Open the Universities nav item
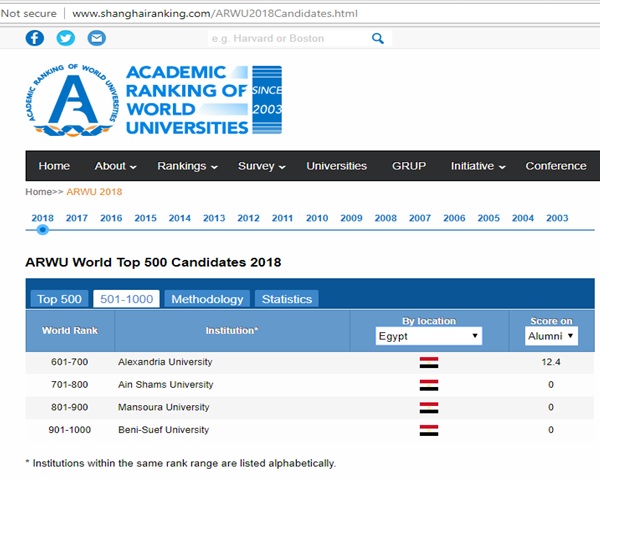This screenshot has width=632, height=536. [x=337, y=166]
